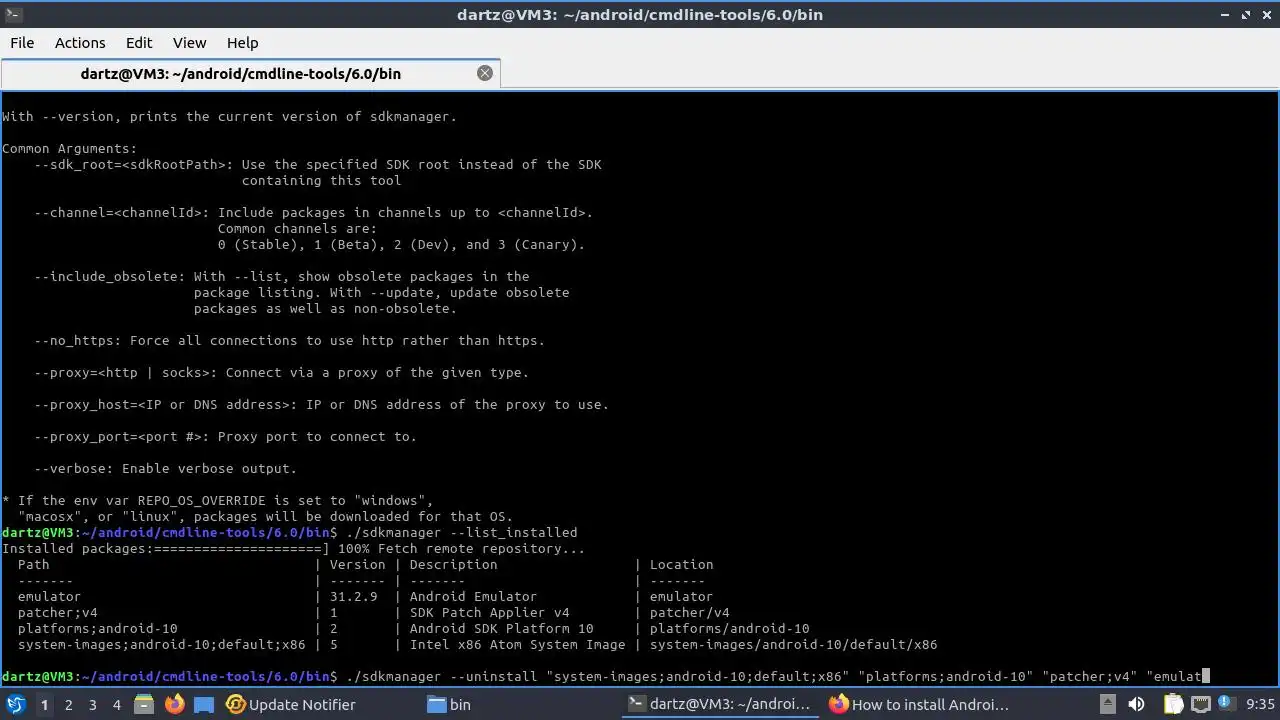Show the calendar from clock 9:35
Image resolution: width=1280 pixels, height=720 pixels.
tap(1260, 705)
